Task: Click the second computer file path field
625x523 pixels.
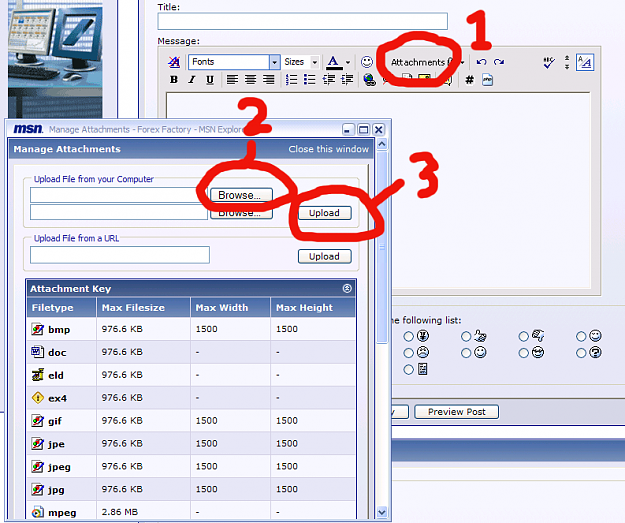Action: point(119,212)
